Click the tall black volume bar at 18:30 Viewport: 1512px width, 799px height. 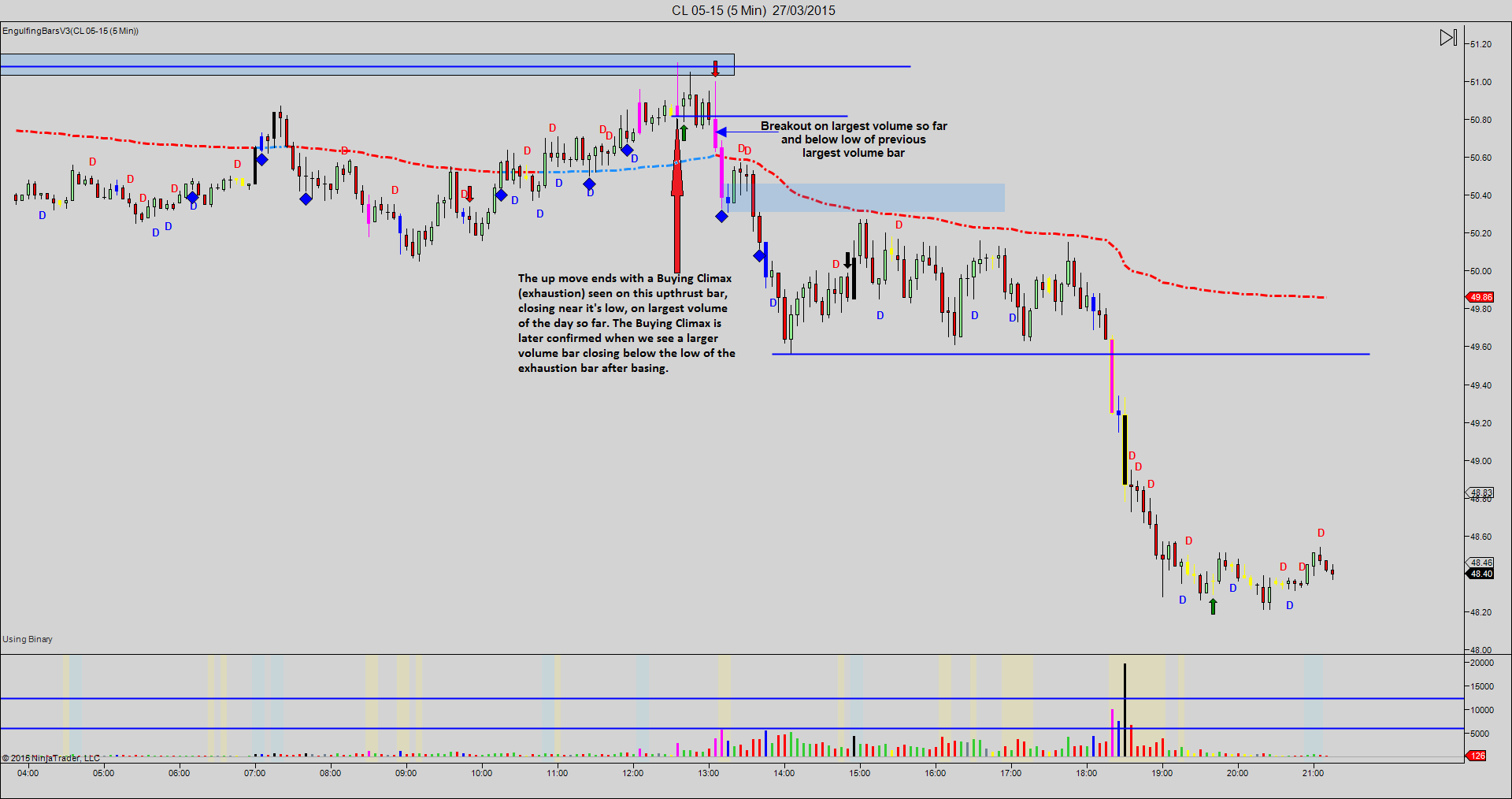(1125, 710)
